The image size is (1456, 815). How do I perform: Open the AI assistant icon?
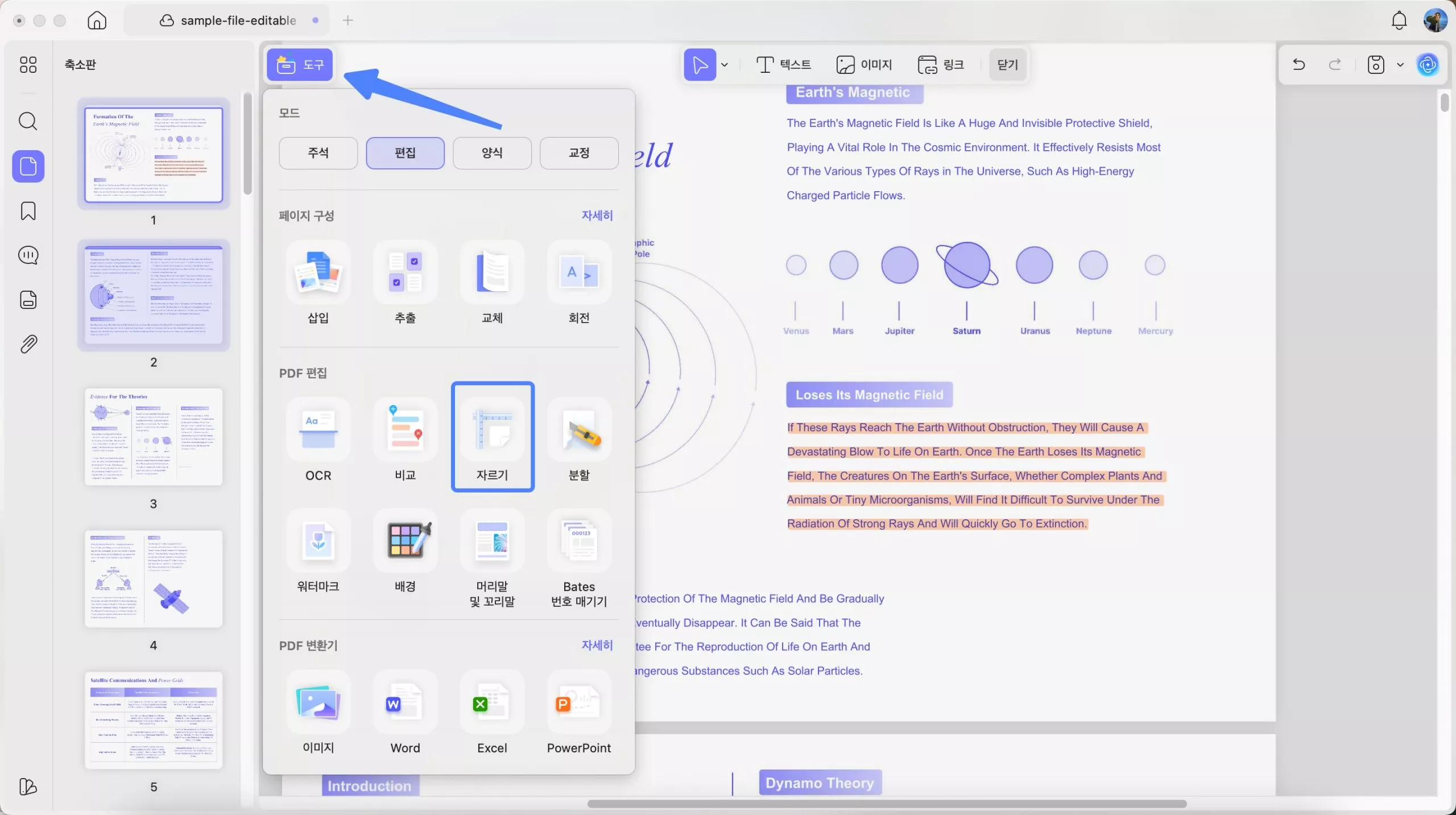[1428, 65]
